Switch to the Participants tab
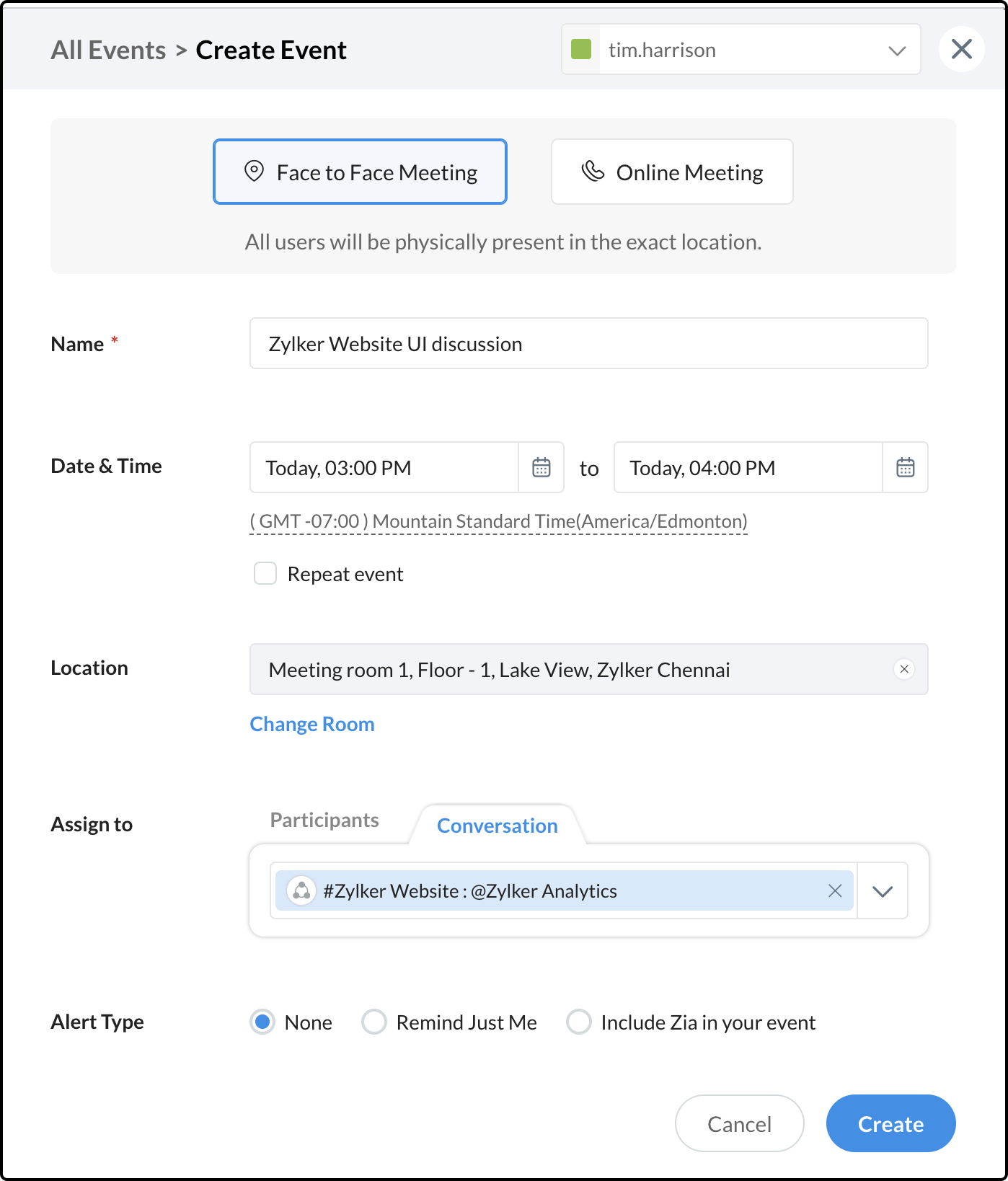Screen dimensions: 1008x1181 click(324, 820)
